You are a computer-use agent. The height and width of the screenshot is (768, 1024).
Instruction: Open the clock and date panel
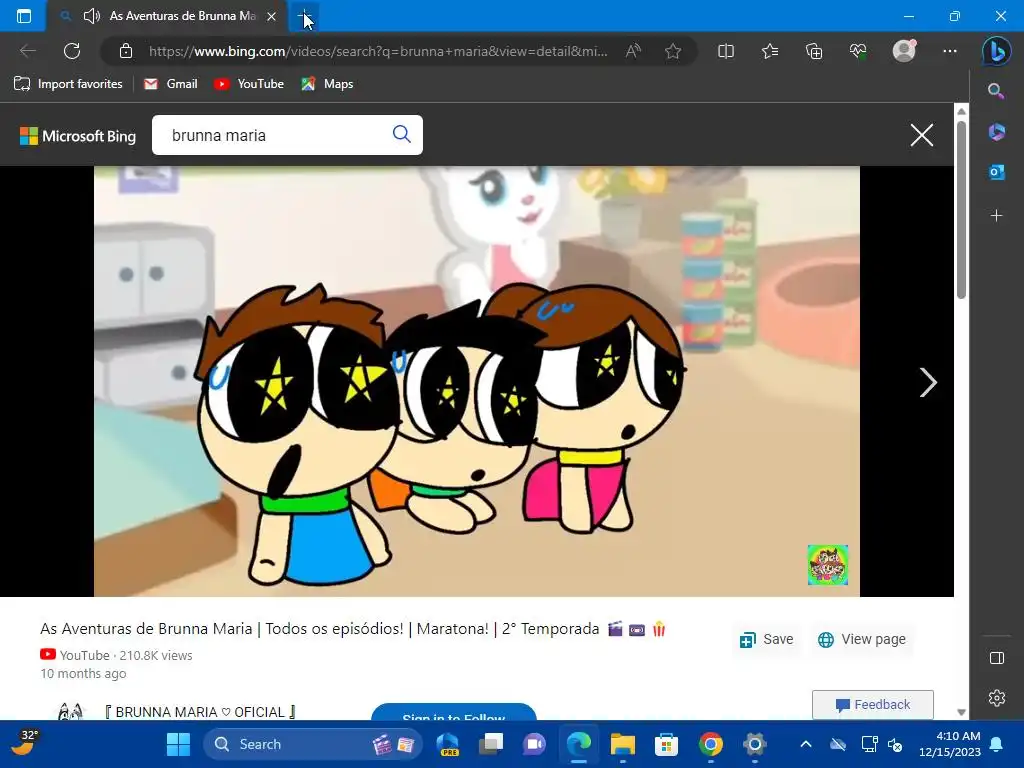pos(950,744)
